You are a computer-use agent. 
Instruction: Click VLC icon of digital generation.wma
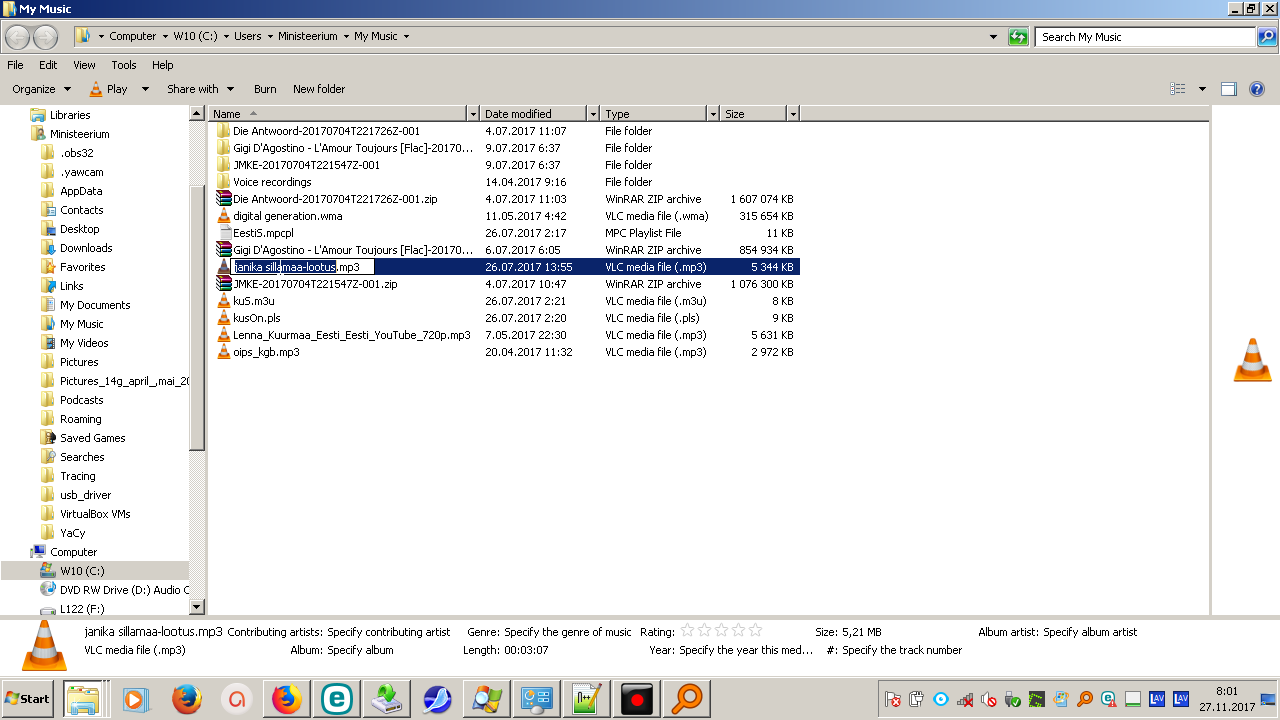224,216
